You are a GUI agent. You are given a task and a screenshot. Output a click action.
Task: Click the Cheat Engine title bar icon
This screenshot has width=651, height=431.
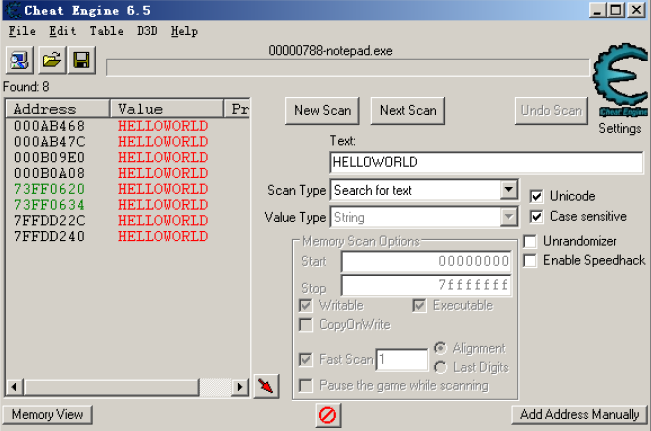pyautogui.click(x=12, y=10)
